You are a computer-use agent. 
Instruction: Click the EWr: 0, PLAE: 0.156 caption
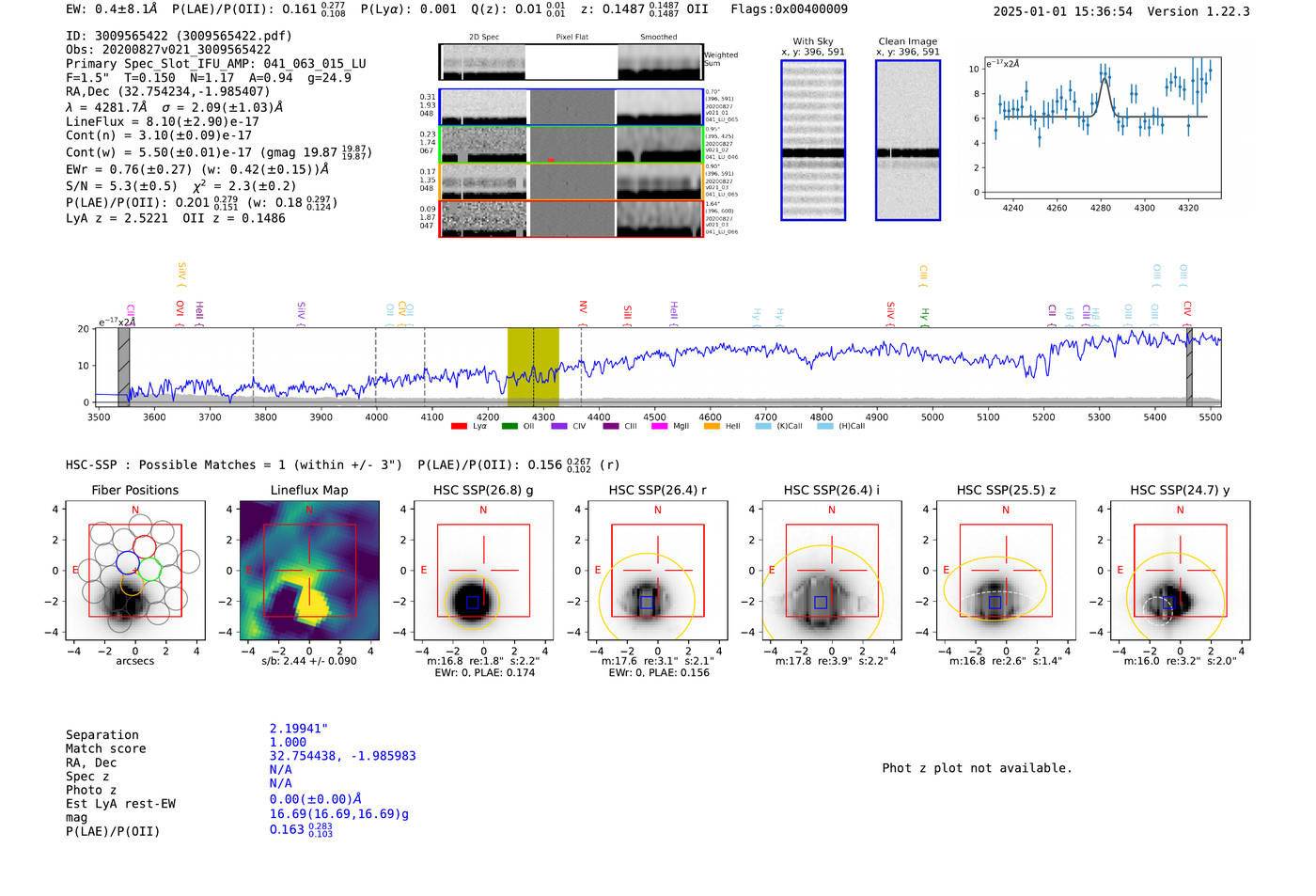(659, 672)
